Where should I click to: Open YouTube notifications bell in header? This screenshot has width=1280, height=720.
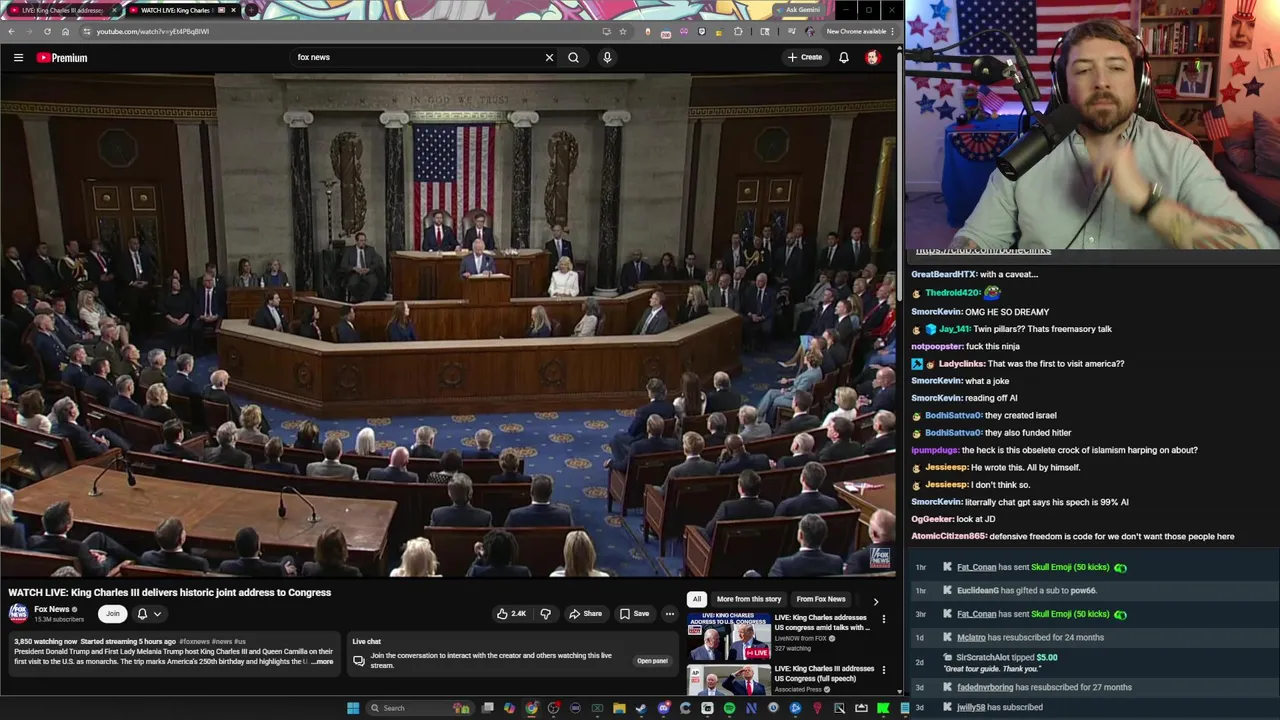844,58
